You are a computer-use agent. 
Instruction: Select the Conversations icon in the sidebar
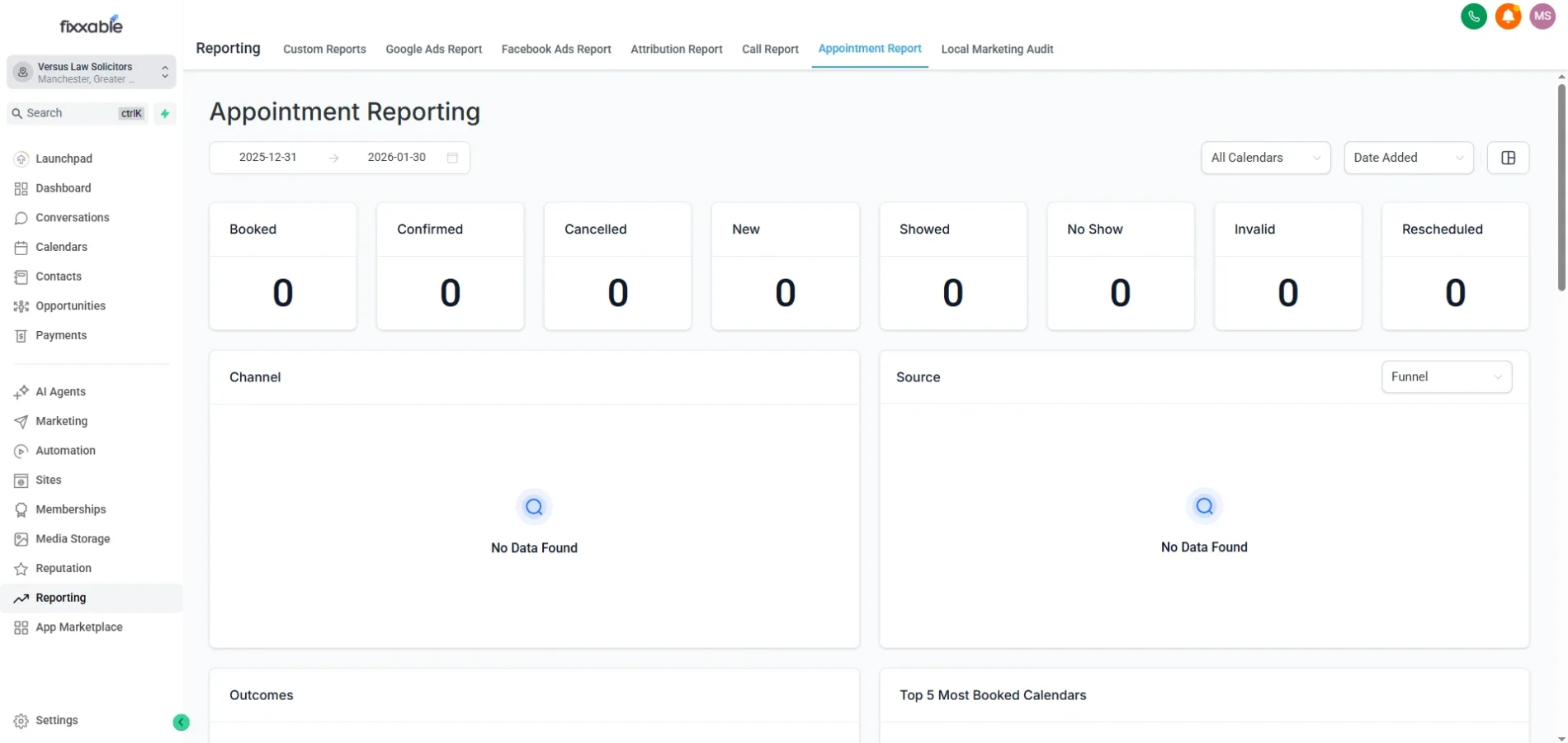pyautogui.click(x=21, y=217)
